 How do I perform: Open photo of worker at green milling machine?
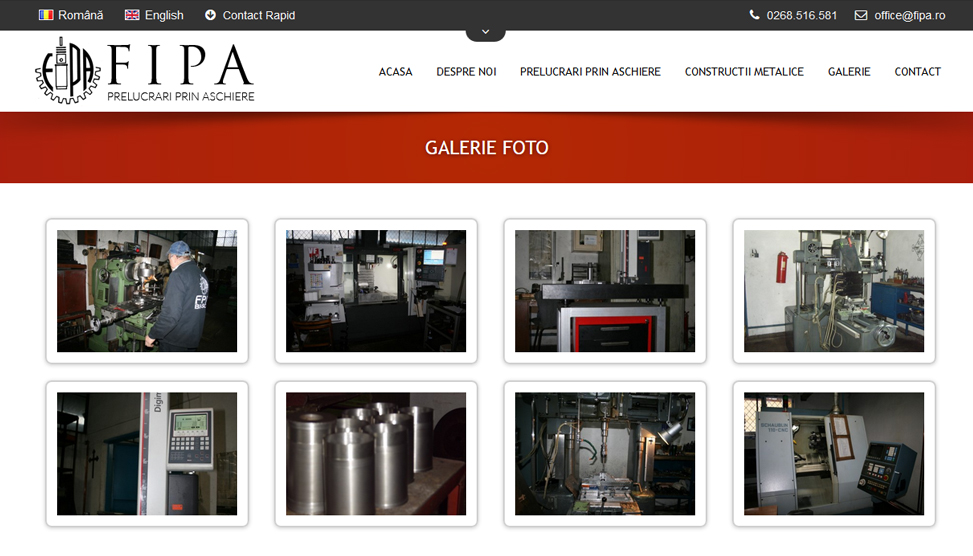tap(147, 291)
